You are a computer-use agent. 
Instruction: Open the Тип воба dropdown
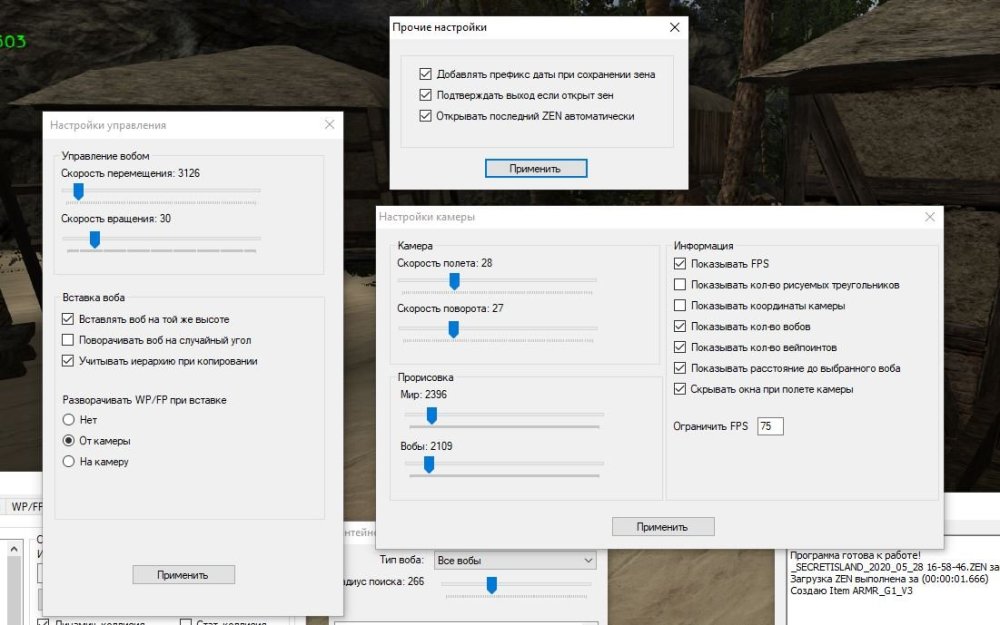tap(515, 560)
